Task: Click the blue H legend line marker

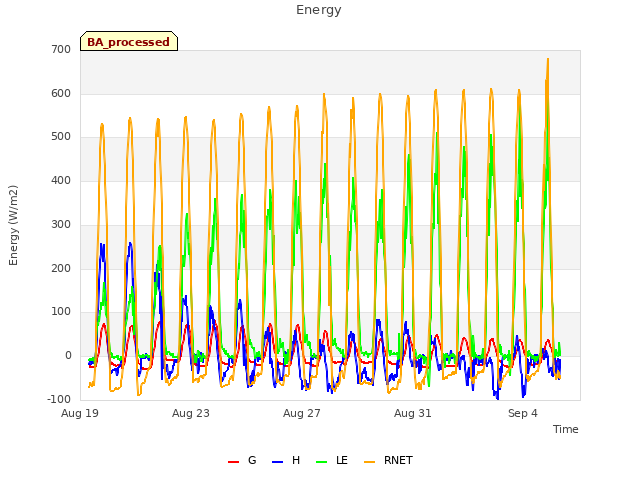Action: [277, 462]
